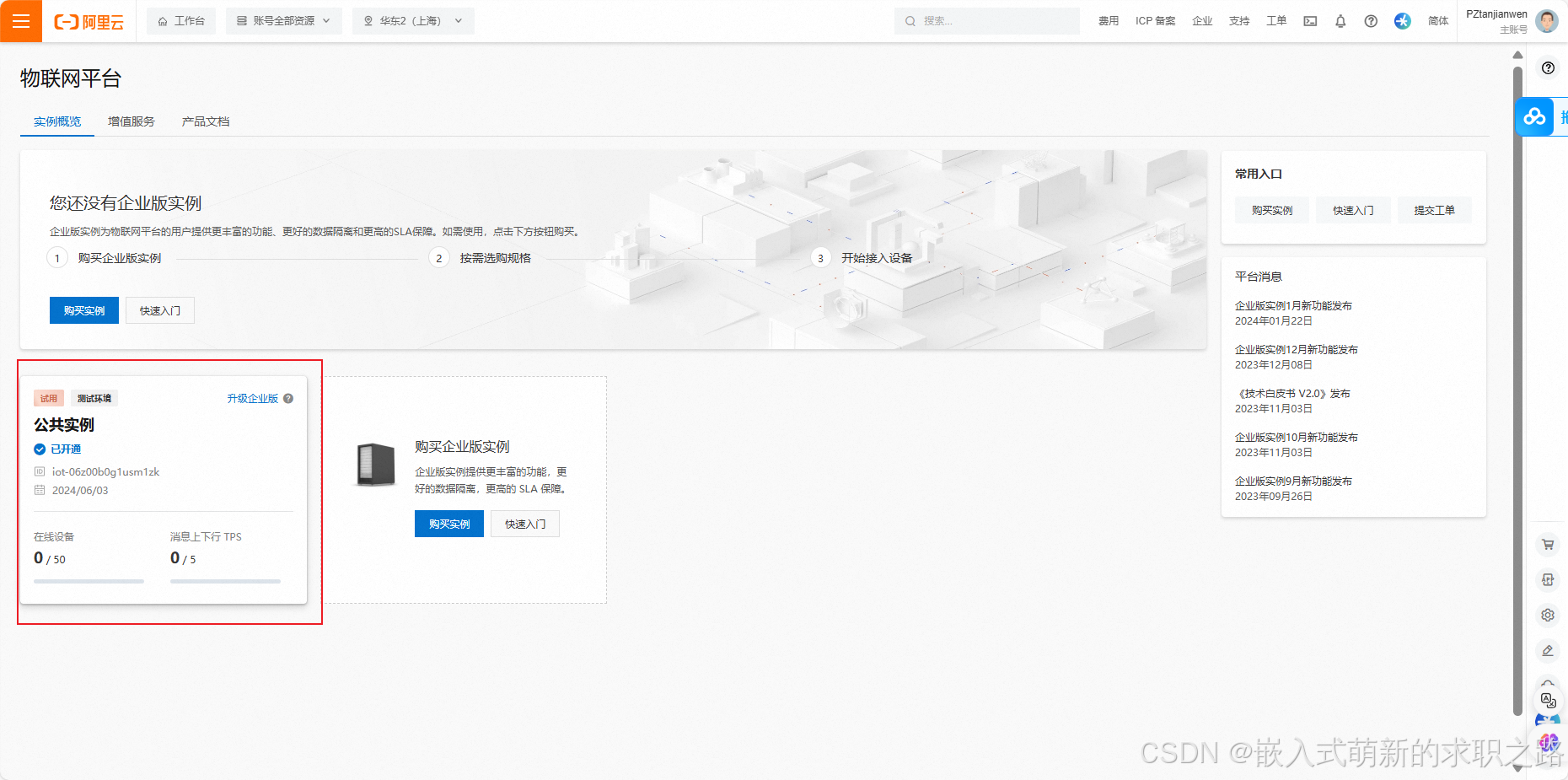The image size is (1568, 780).
Task: Click the 升级企业版 link
Action: tap(252, 399)
